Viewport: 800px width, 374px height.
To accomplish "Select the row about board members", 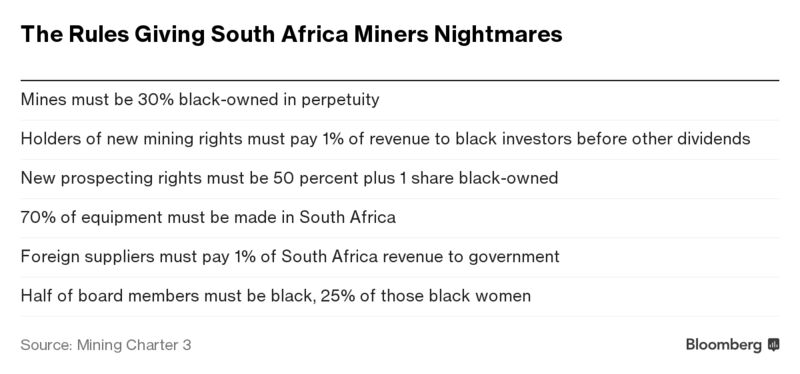I will coord(399,296).
